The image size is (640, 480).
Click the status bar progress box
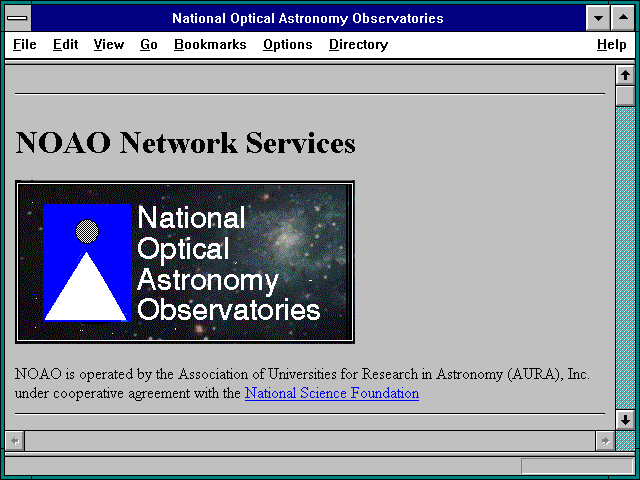pos(577,466)
